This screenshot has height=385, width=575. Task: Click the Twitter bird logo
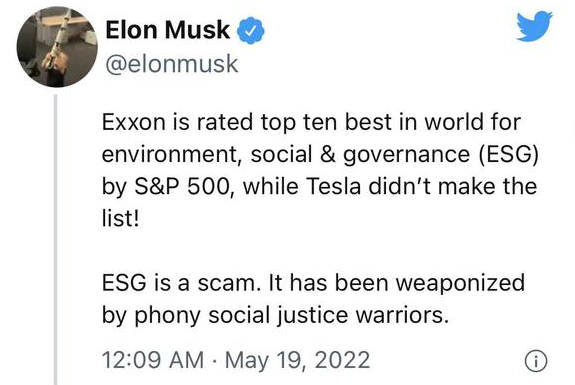534,26
